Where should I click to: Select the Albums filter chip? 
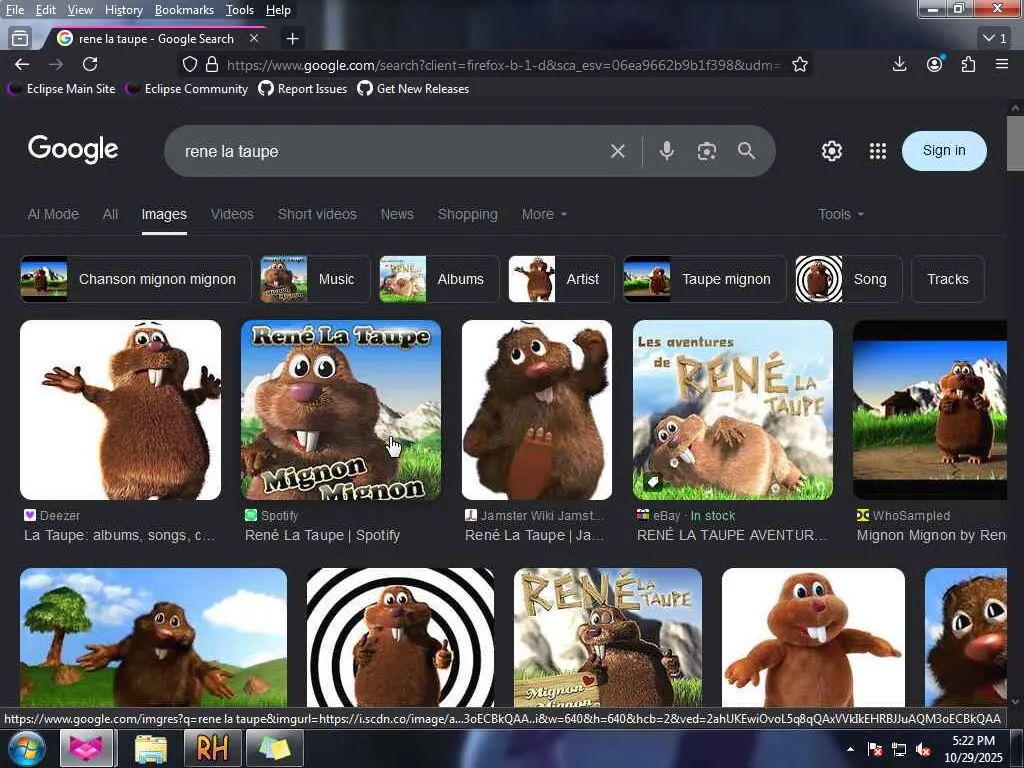439,279
